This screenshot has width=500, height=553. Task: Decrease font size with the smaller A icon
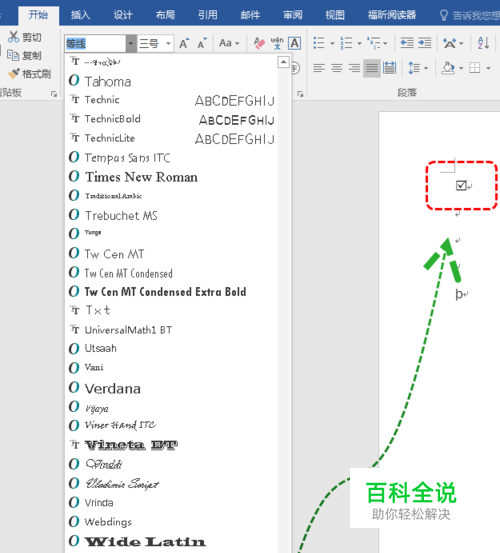pyautogui.click(x=202, y=43)
